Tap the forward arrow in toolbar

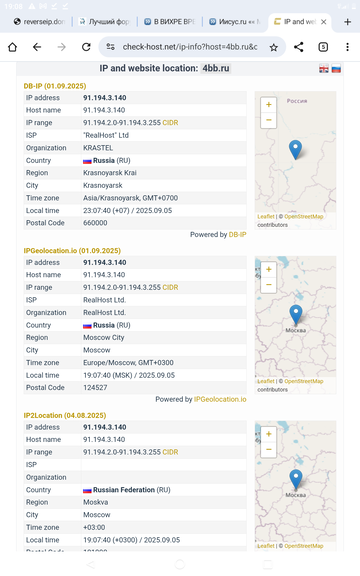tap(61, 47)
